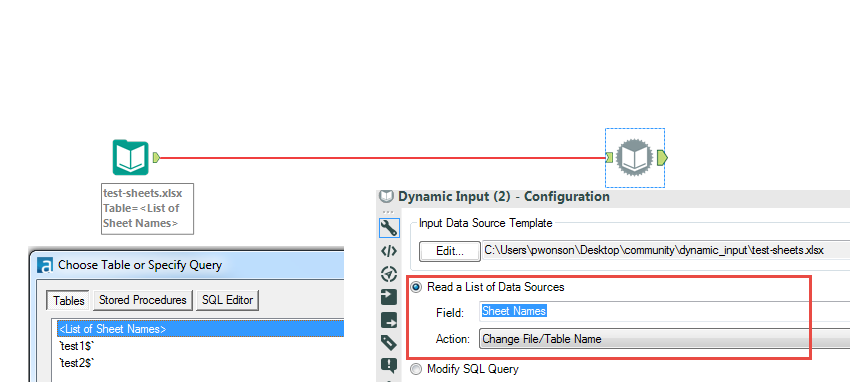The width and height of the screenshot is (850, 382).
Task: Switch to the Tables tab
Action: click(69, 300)
